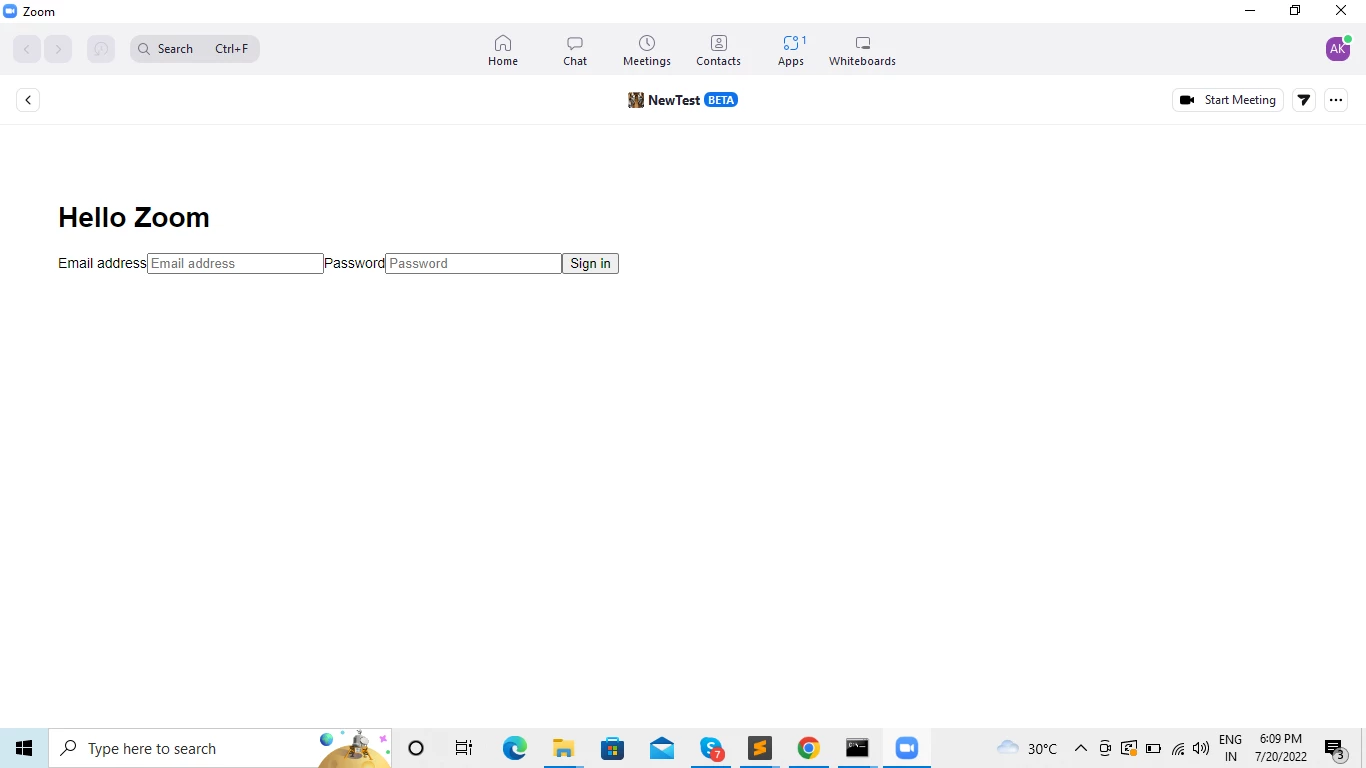
Task: Restore down the Zoom window
Action: click(x=1295, y=11)
